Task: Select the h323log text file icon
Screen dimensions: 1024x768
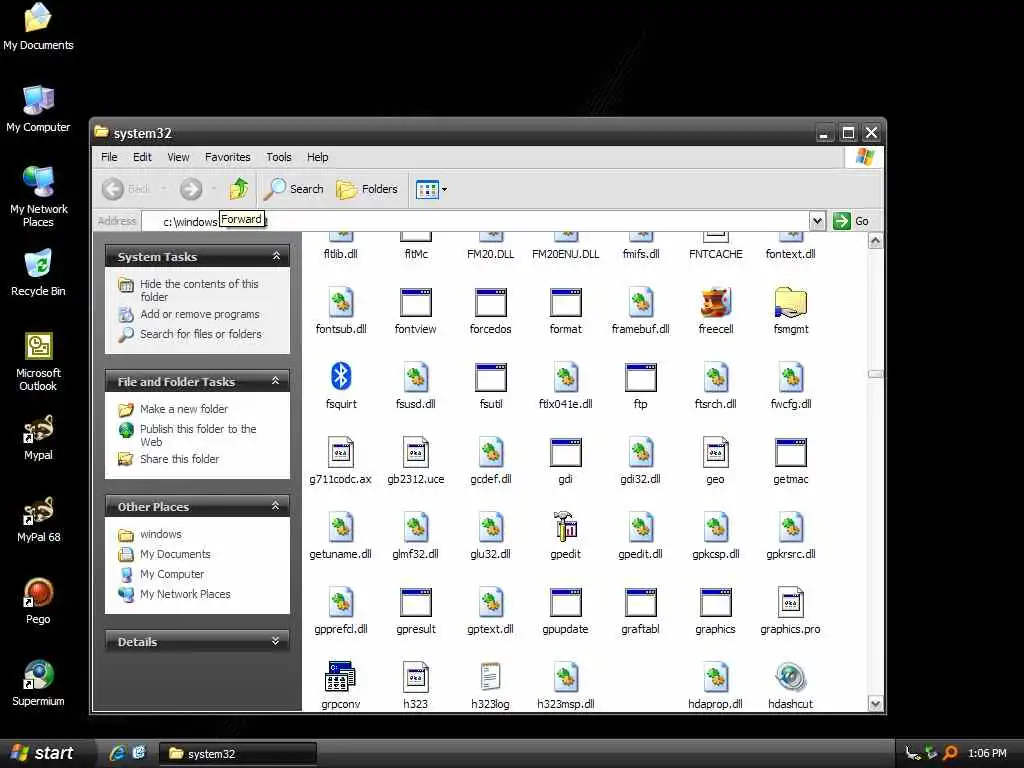Action: [x=490, y=677]
